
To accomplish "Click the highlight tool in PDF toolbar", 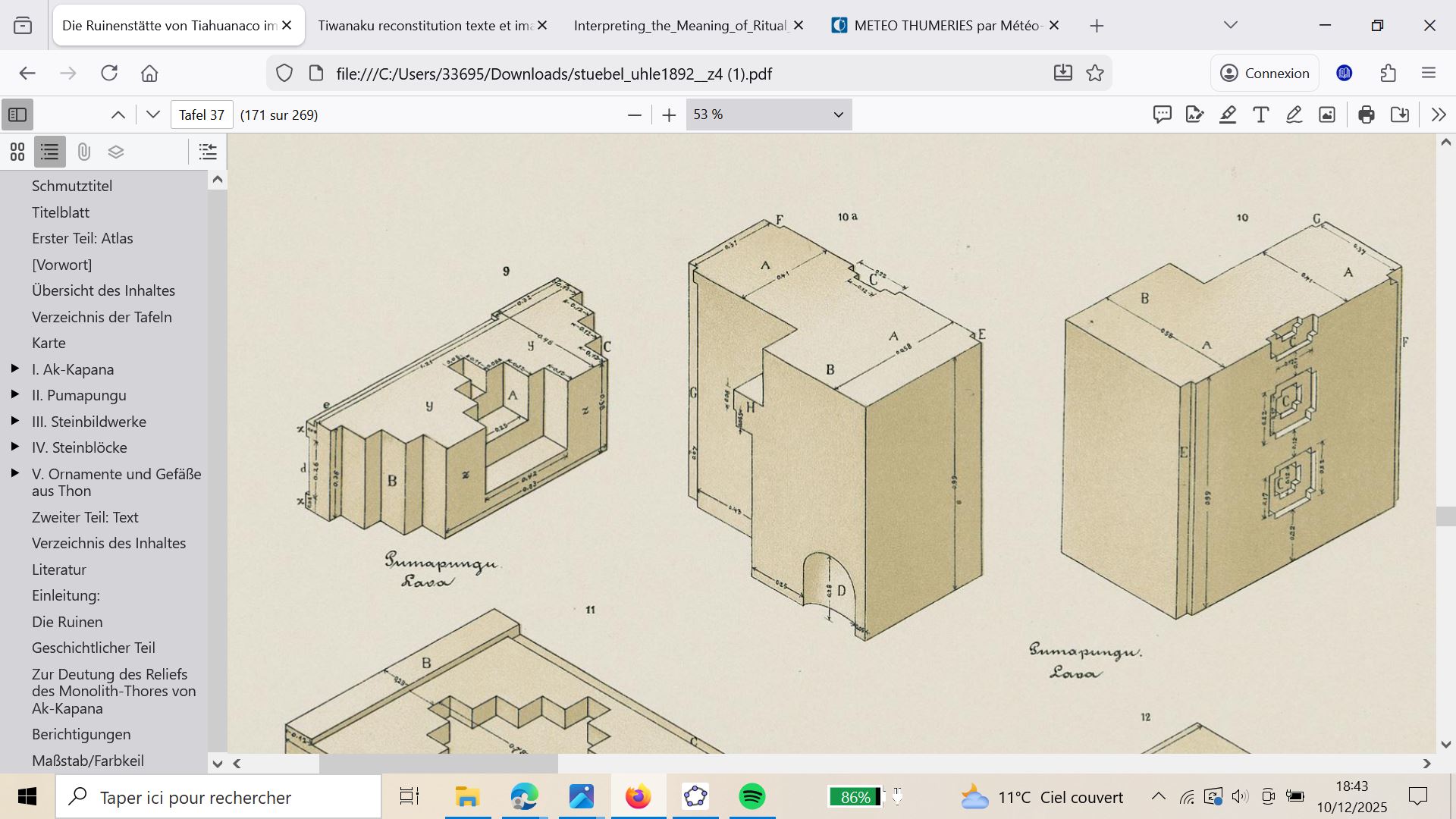I will pos(1228,115).
